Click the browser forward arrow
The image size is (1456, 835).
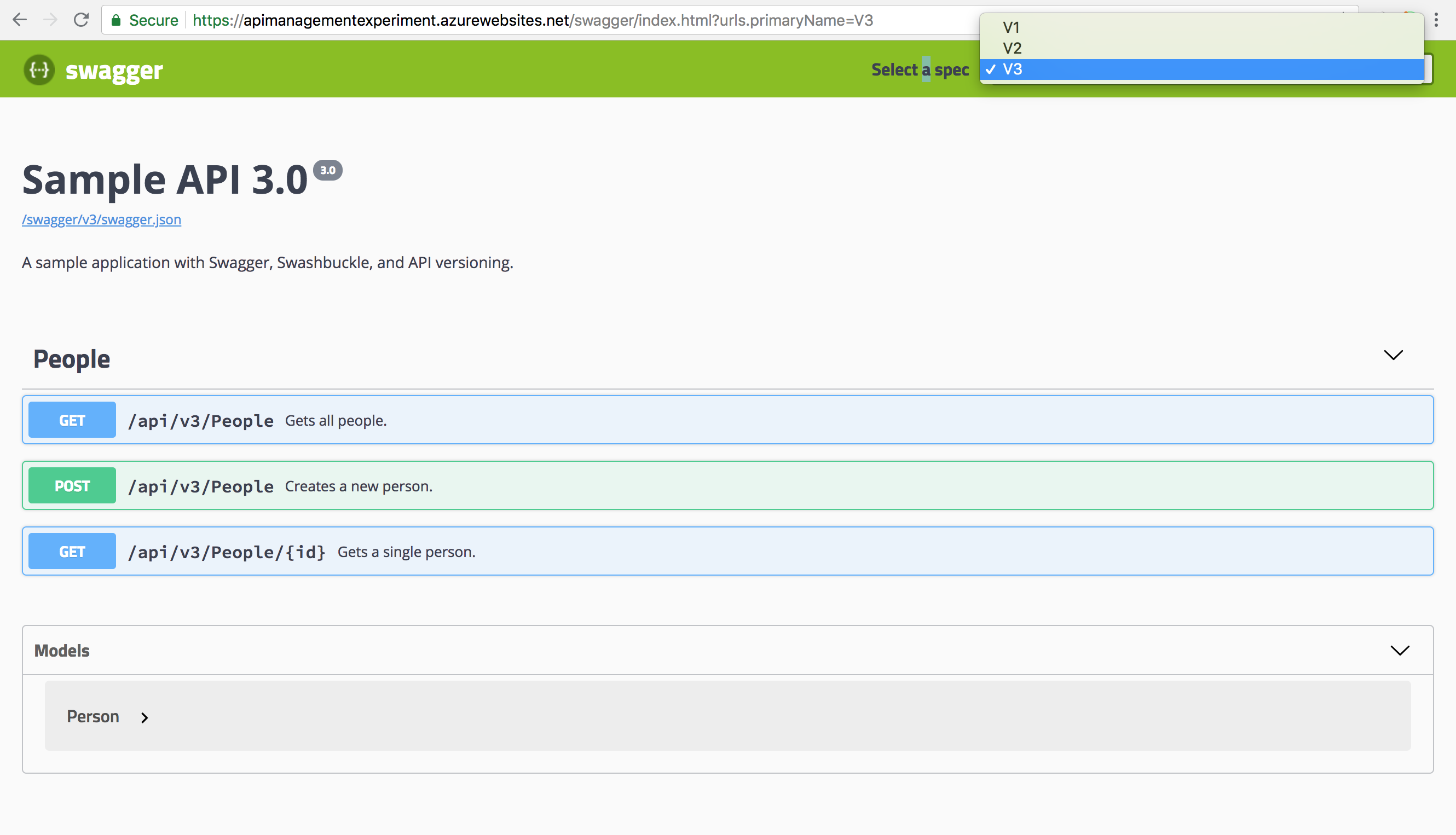click(50, 20)
